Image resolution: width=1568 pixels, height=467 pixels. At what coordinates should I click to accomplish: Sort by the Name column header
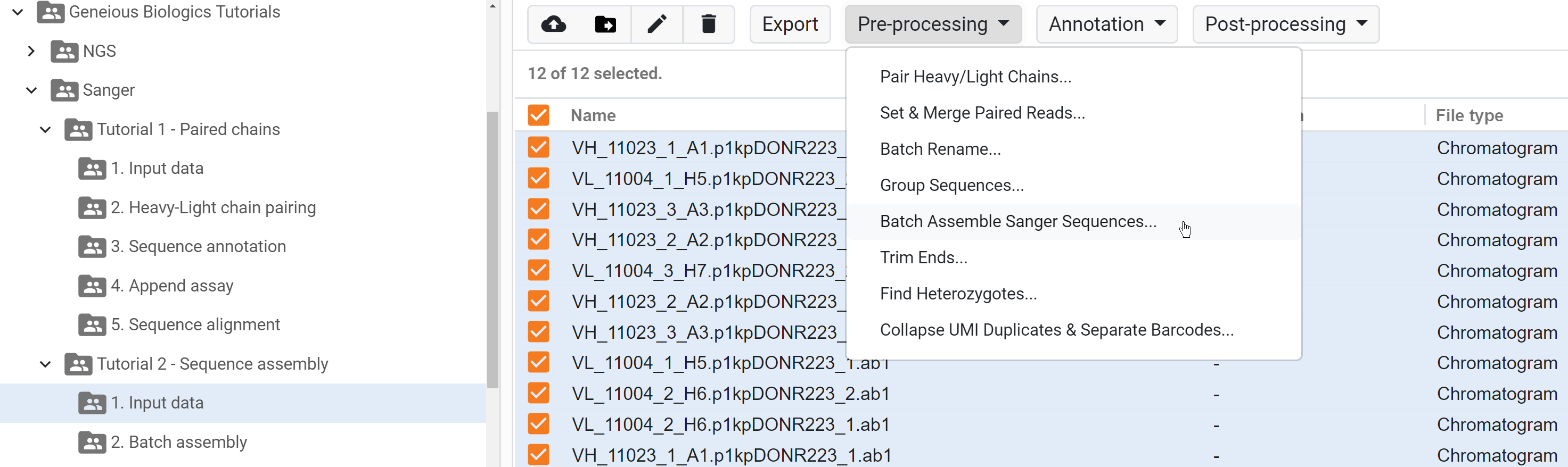pos(593,115)
